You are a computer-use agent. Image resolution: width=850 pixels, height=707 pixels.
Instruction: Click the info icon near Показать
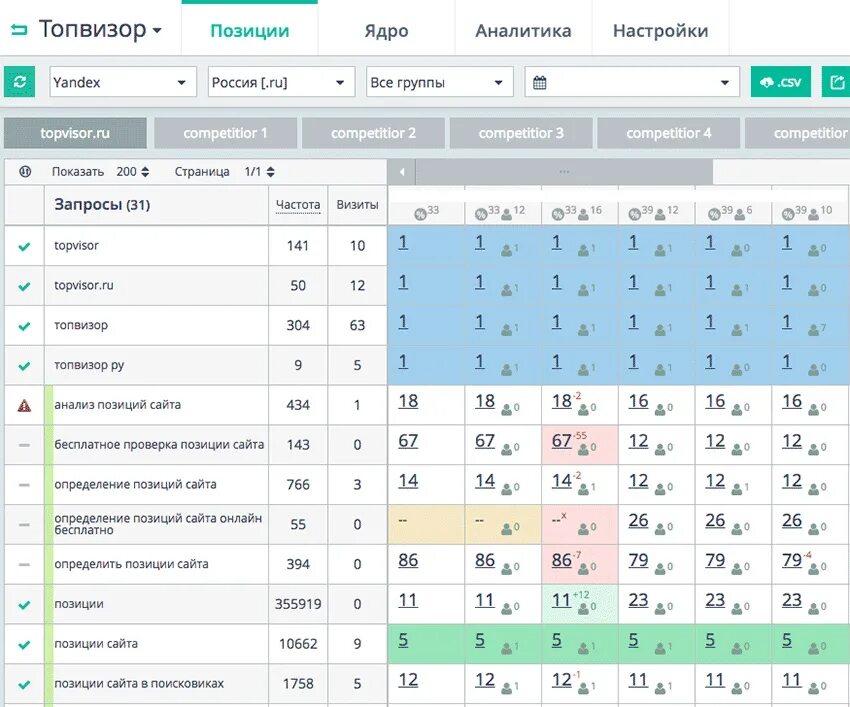pos(23,171)
